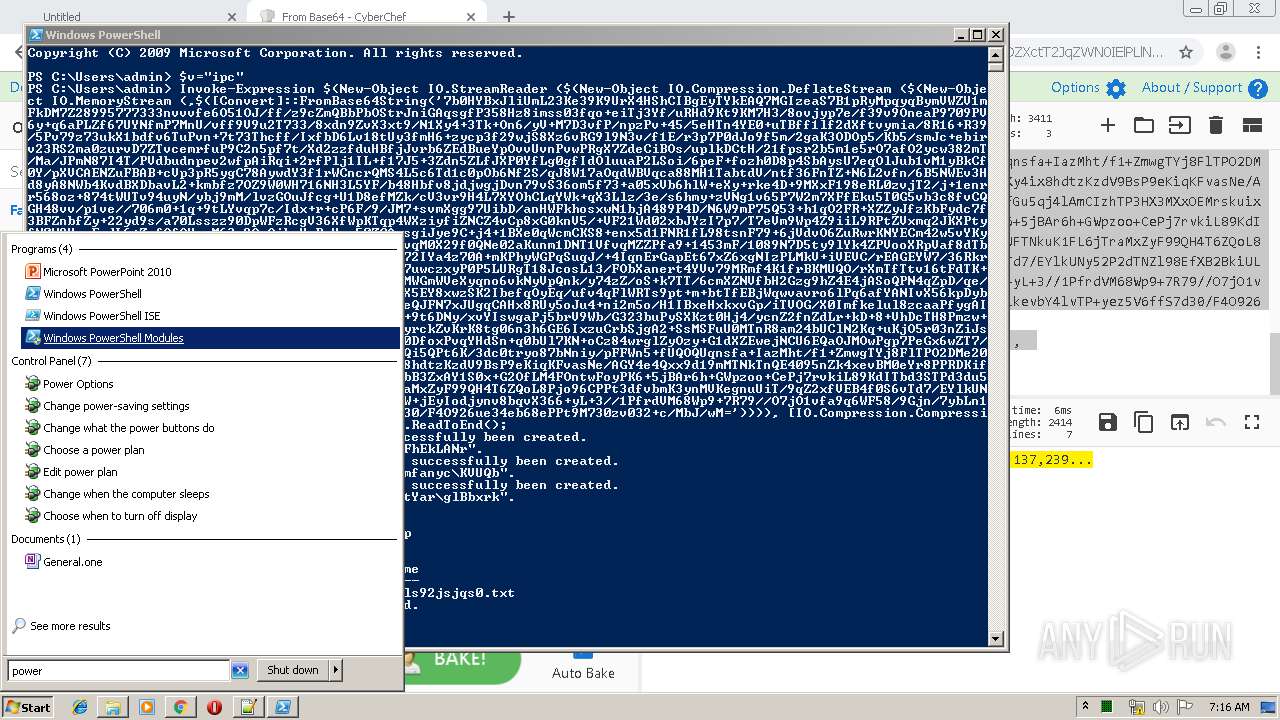Click the Documents (1) group header

[x=46, y=539]
